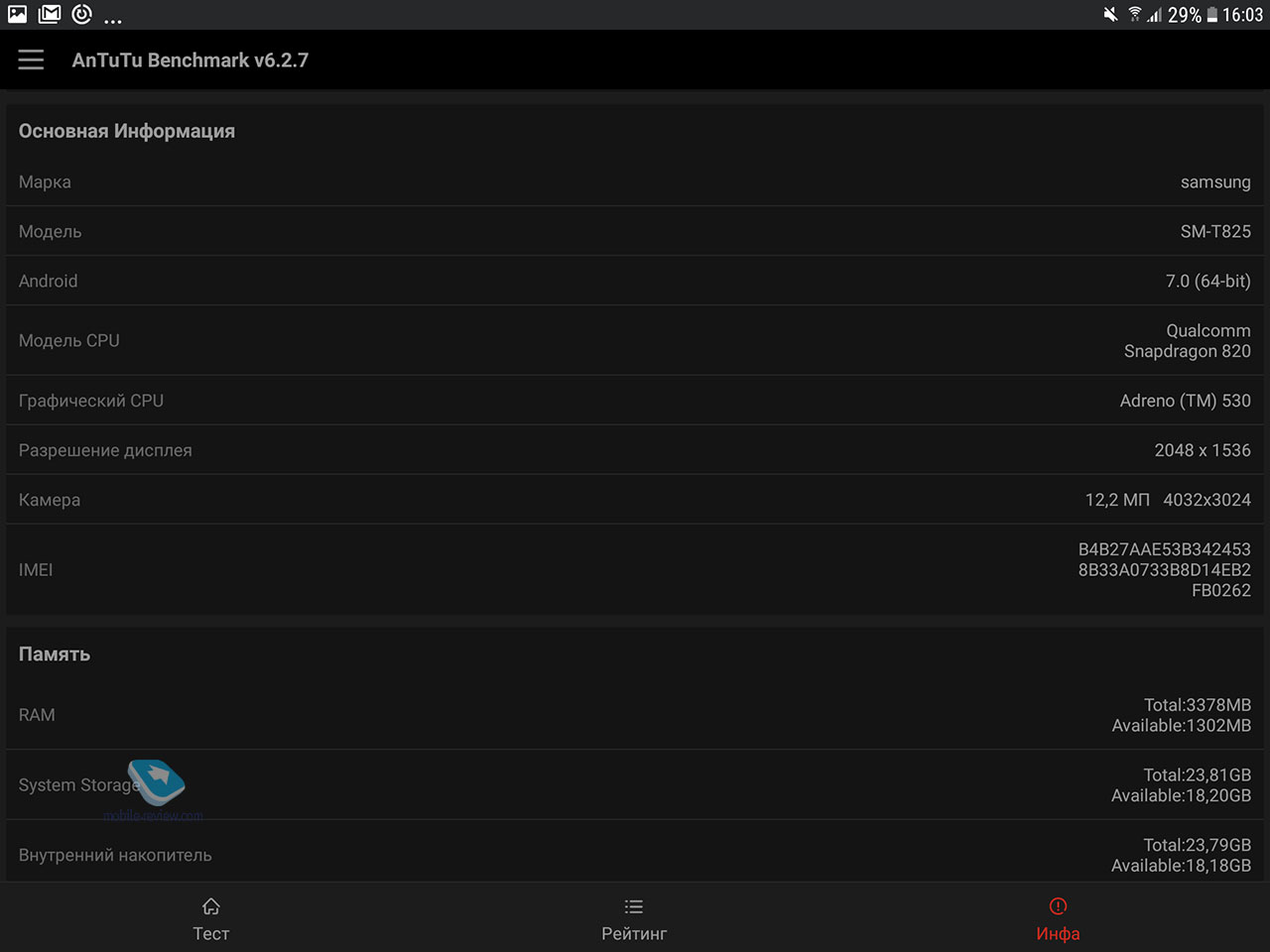Viewport: 1270px width, 952px height.
Task: Open the hamburger navigation menu
Action: coord(31,59)
